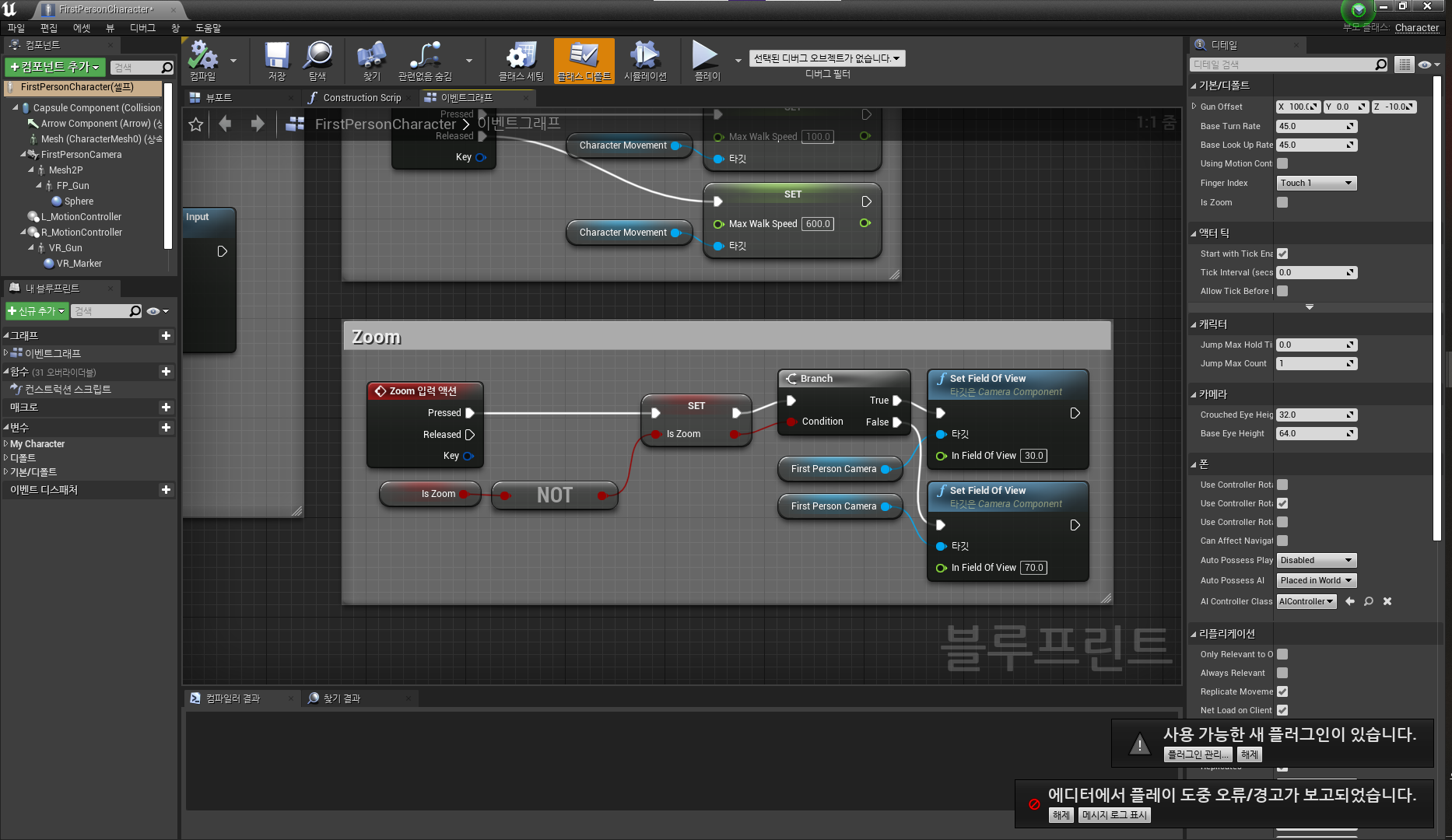Open property matrix grid icon in Details
Viewport: 1452px width, 840px height.
pyautogui.click(x=1404, y=65)
